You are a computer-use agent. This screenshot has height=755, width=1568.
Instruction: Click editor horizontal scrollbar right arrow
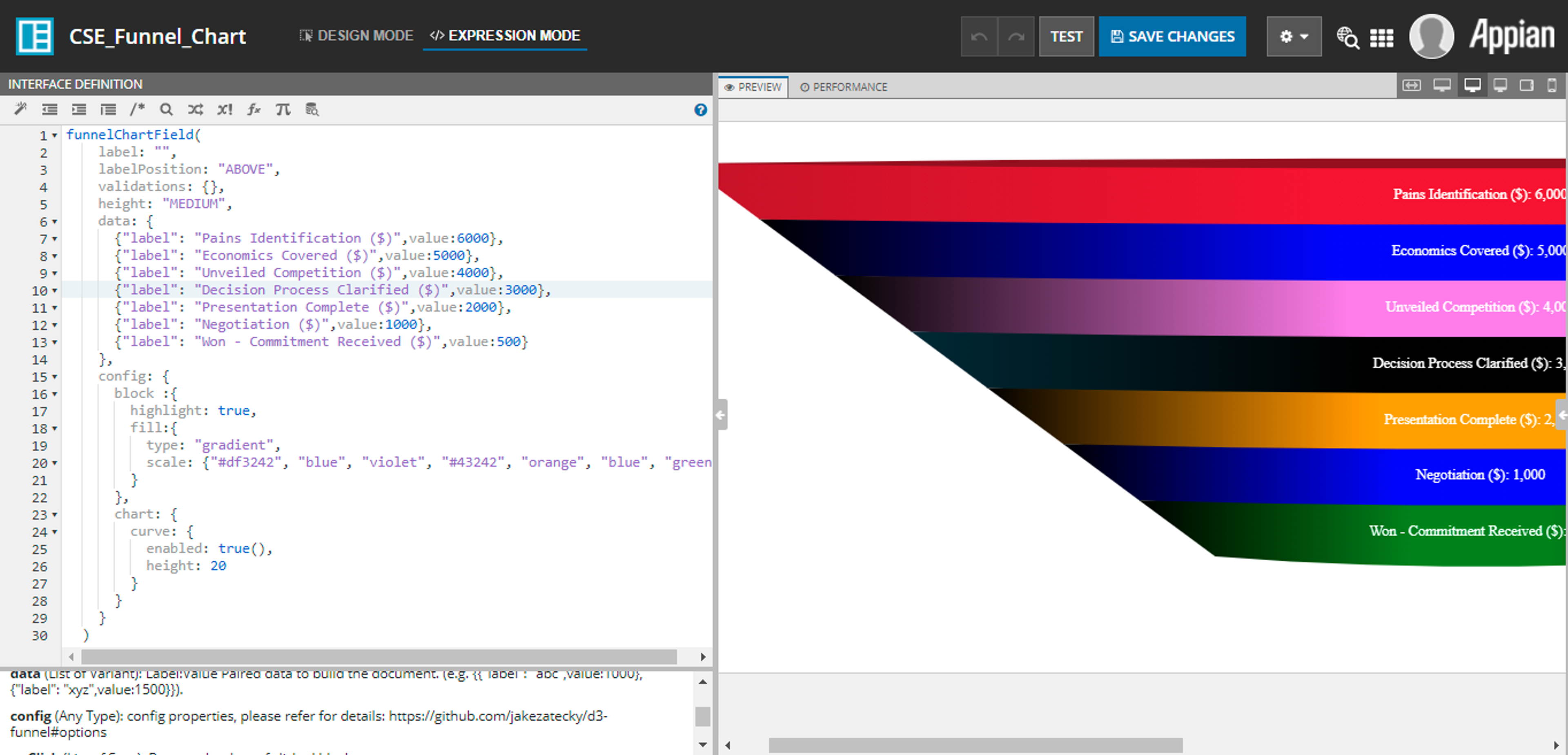coord(703,657)
